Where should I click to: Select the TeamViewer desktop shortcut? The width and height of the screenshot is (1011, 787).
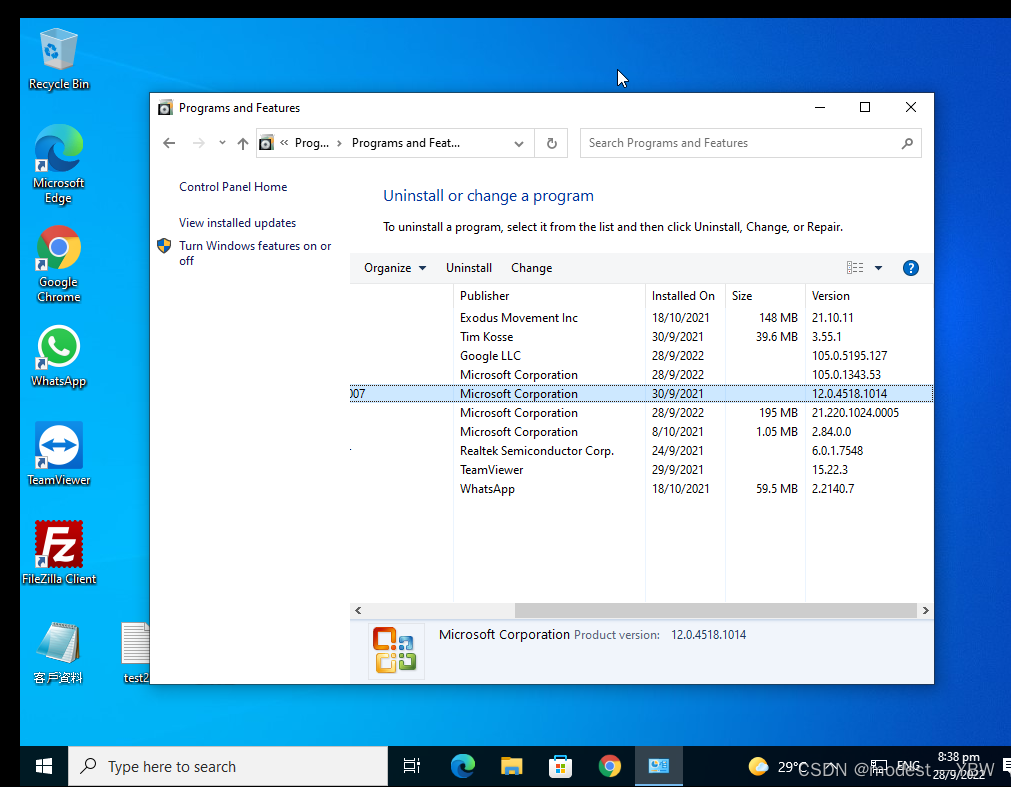(59, 454)
